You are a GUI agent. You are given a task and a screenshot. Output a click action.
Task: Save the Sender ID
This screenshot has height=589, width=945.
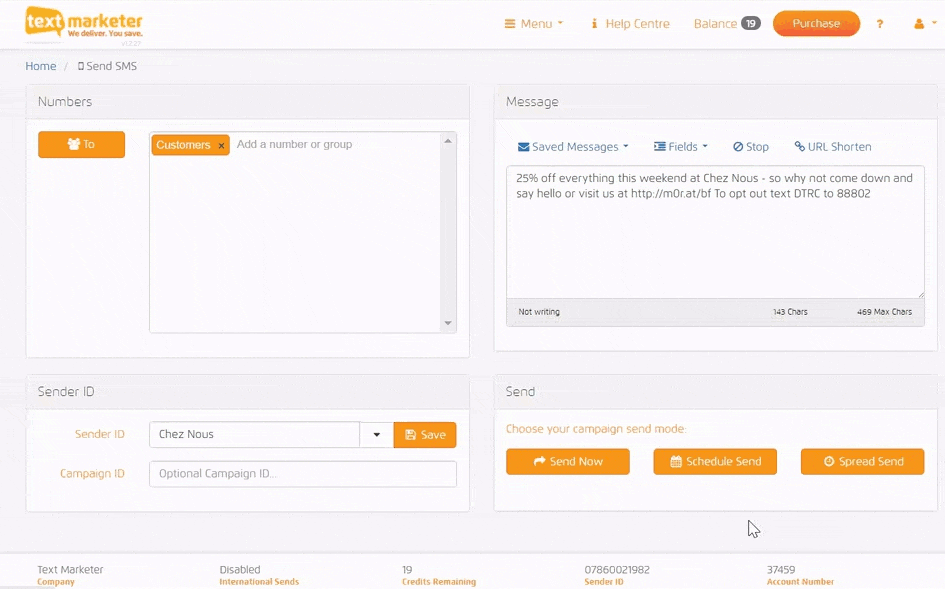pos(425,435)
